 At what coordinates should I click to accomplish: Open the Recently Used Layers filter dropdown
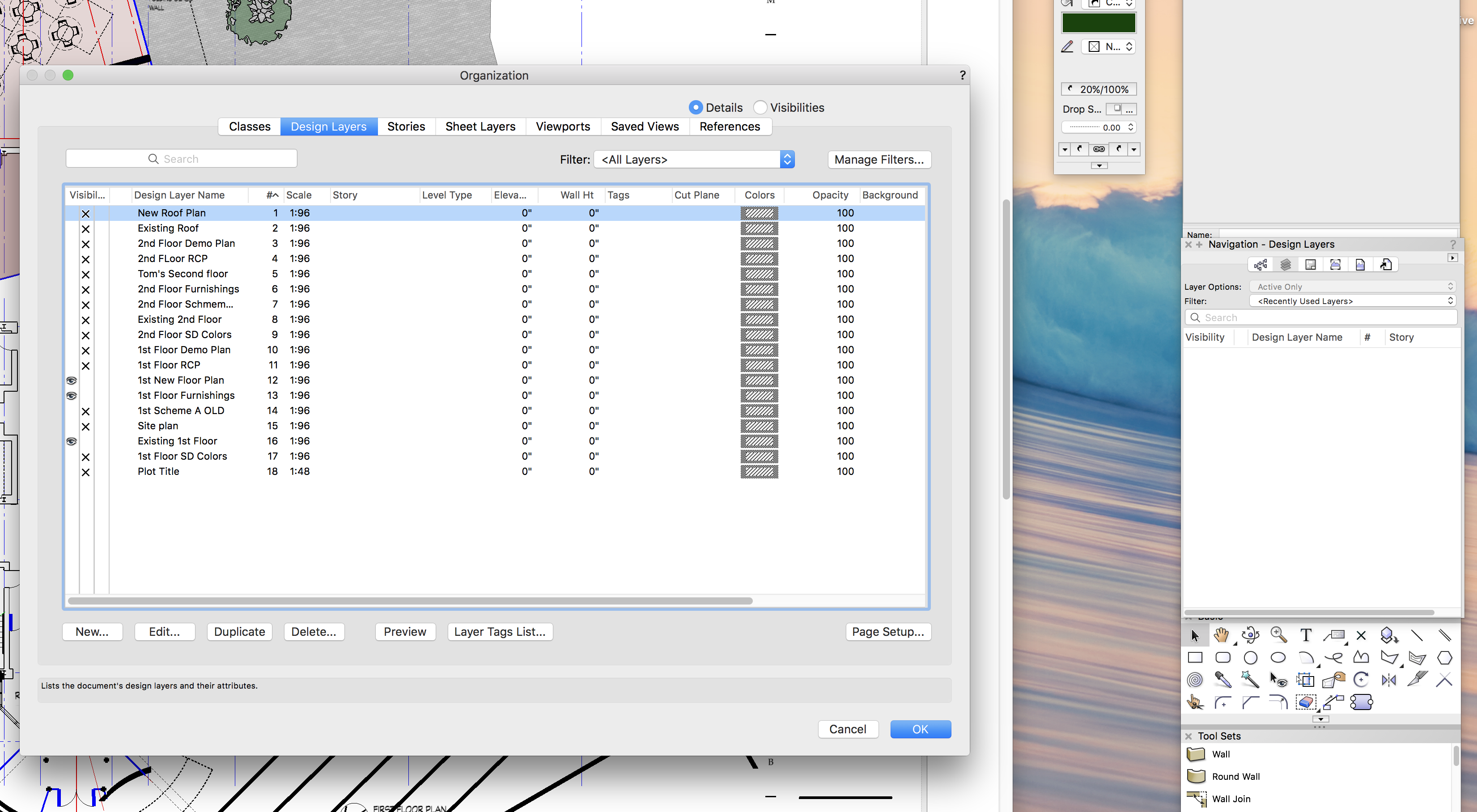coord(1352,301)
